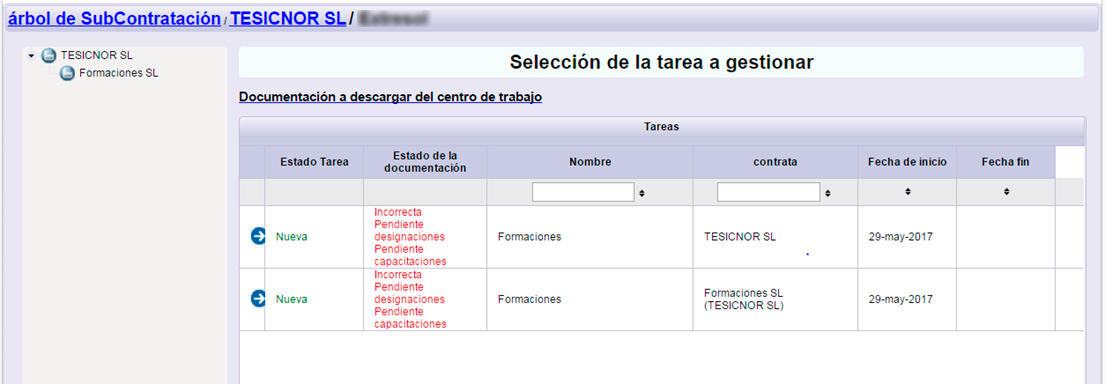Sort tasks by Fecha fin
This screenshot has width=1105, height=384.
click(x=1006, y=192)
